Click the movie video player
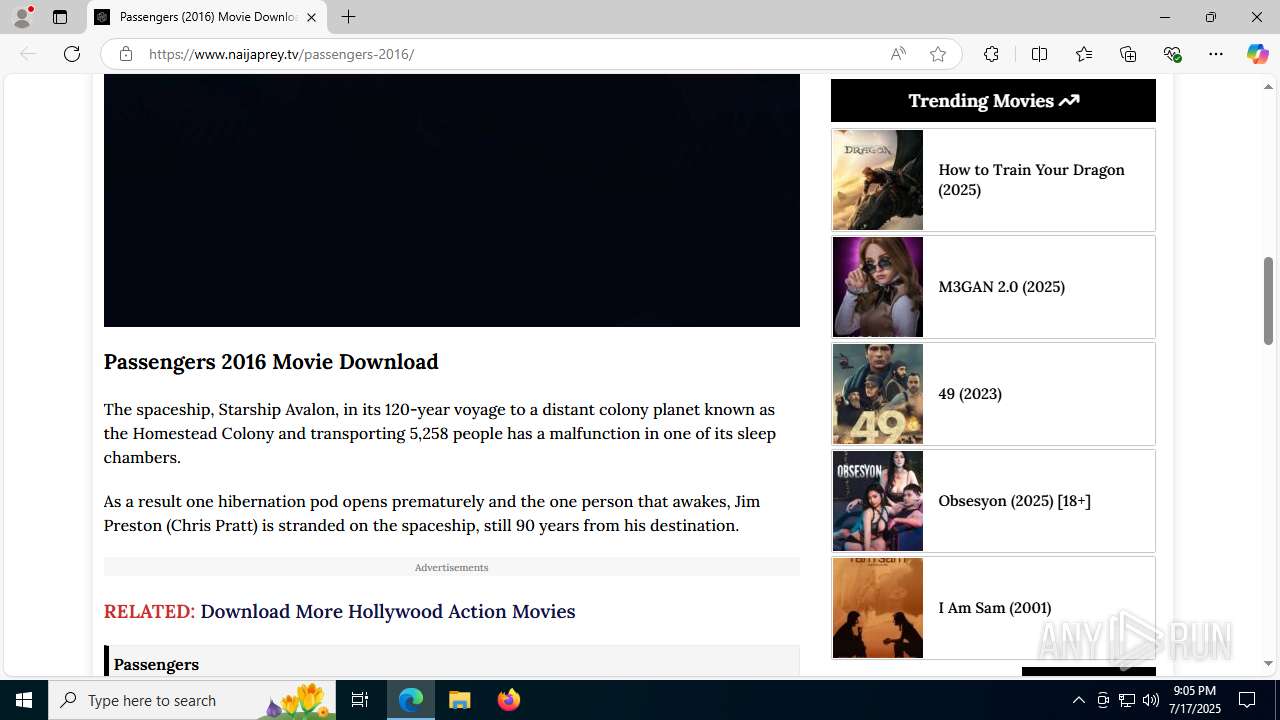Screen dimensions: 1280x720 coord(452,200)
